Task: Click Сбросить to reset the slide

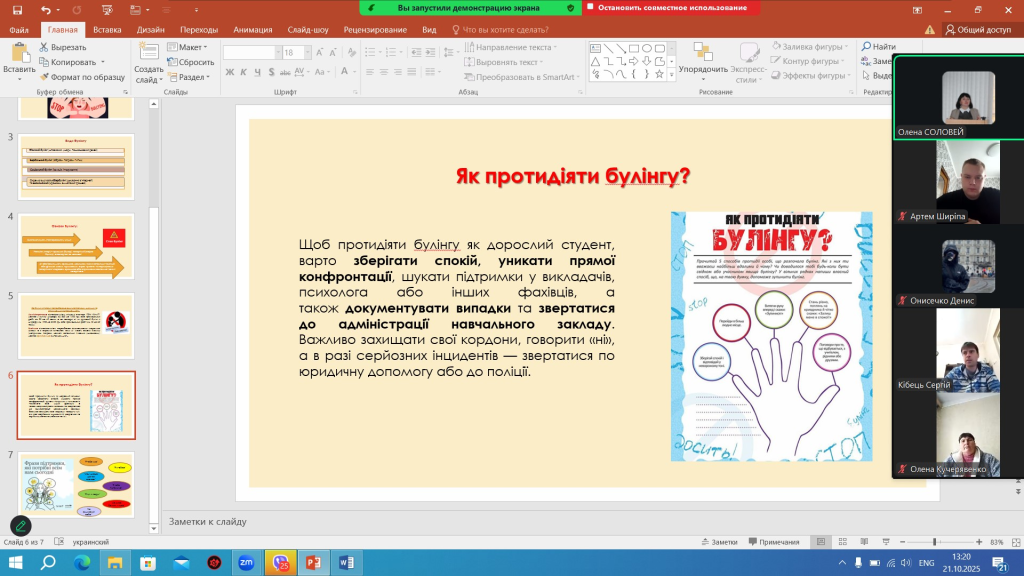Action: [191, 62]
